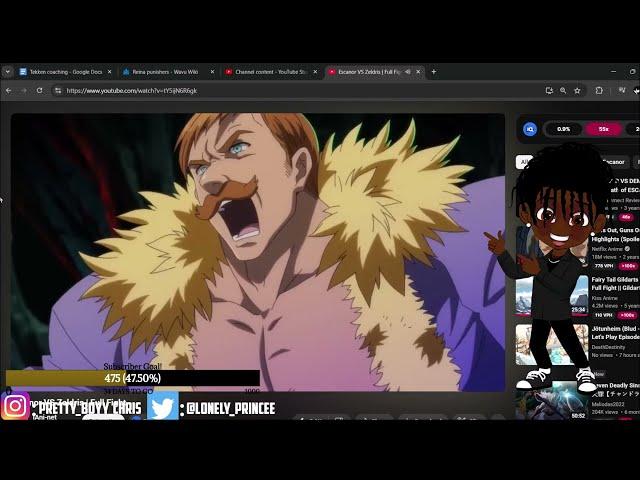Open the Fairy Tail Gildarts video thumbnail
Viewport: 640px width, 480px height.
coord(552,296)
